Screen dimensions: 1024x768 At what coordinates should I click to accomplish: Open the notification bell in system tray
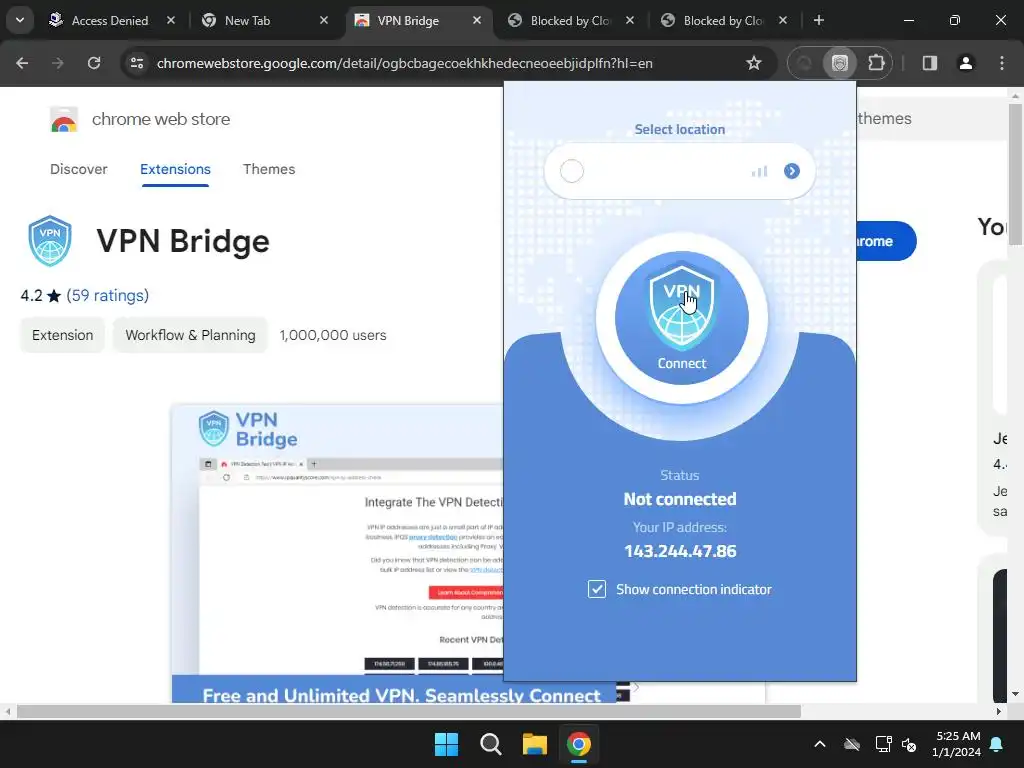[x=997, y=744]
